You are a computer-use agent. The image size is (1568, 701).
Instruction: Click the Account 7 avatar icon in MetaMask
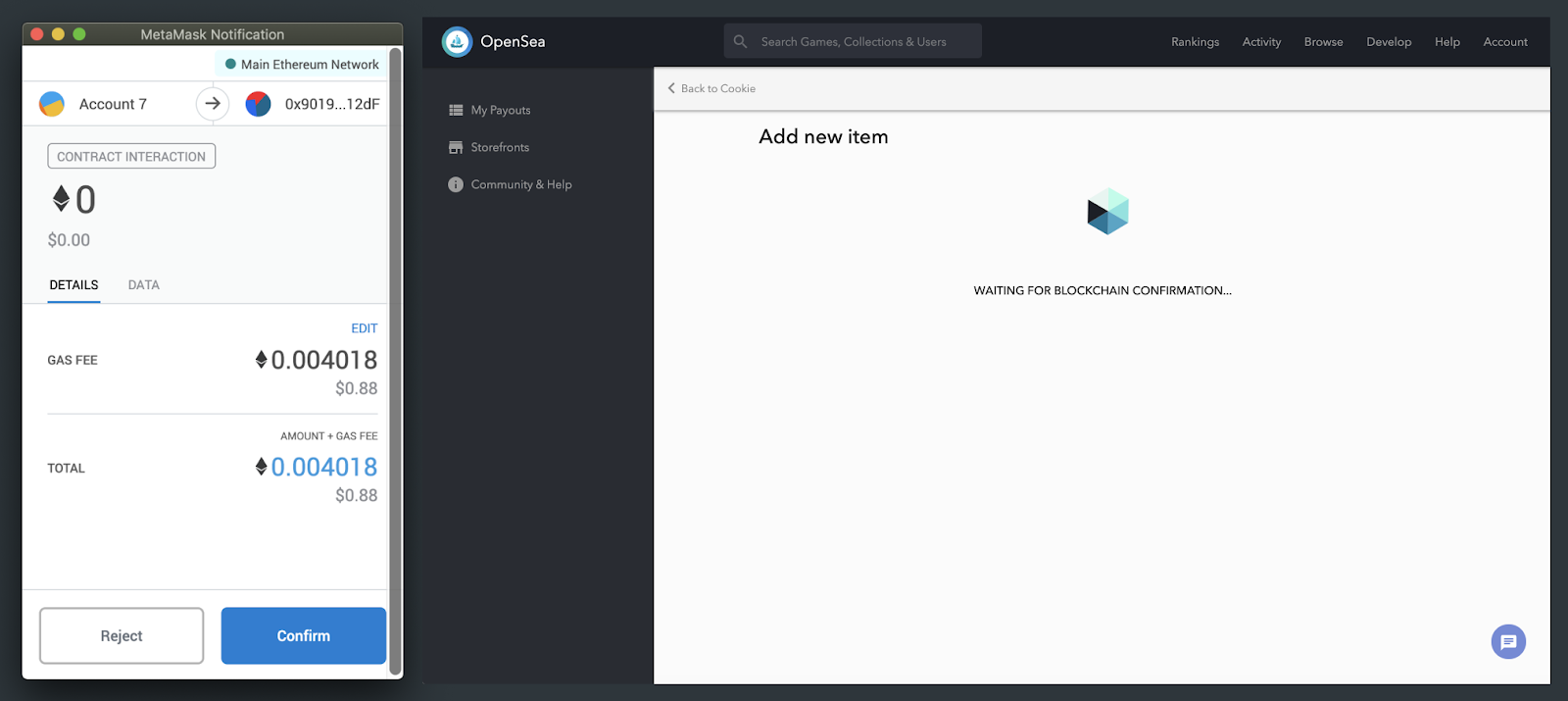[52, 104]
